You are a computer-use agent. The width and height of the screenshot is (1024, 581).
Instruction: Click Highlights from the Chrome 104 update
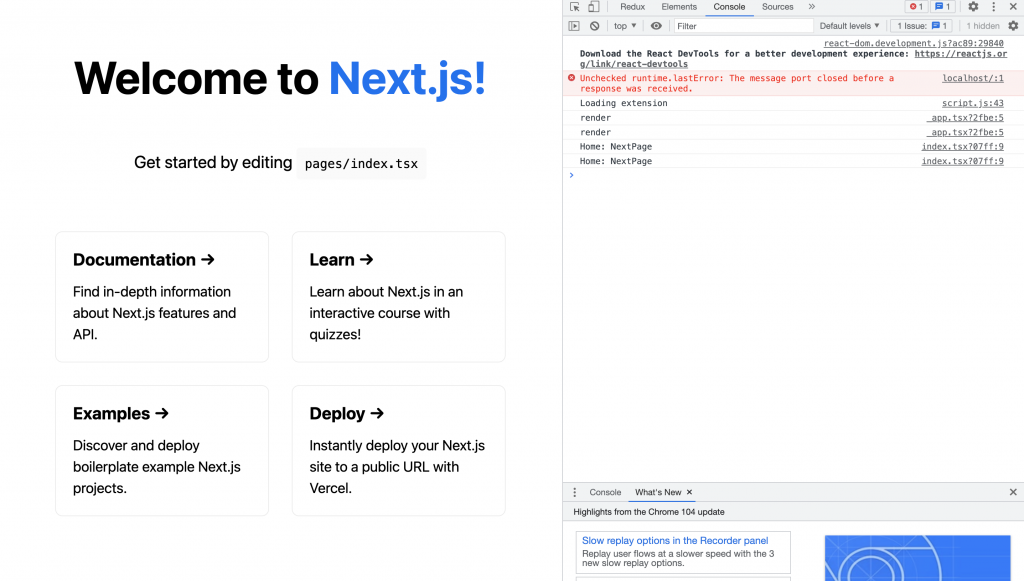[648, 512]
